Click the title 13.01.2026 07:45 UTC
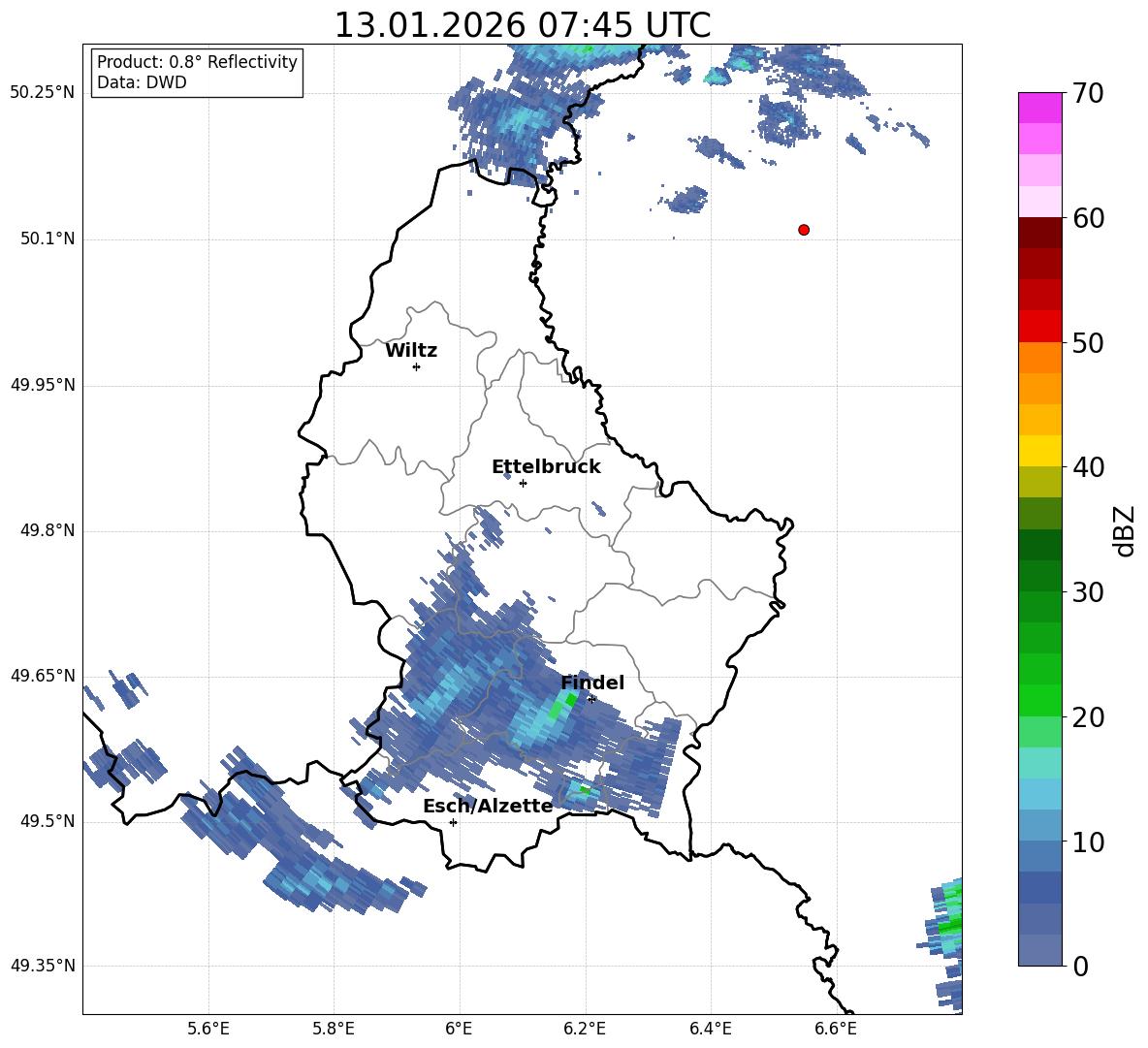This screenshot has width=1148, height=1048. point(522,25)
